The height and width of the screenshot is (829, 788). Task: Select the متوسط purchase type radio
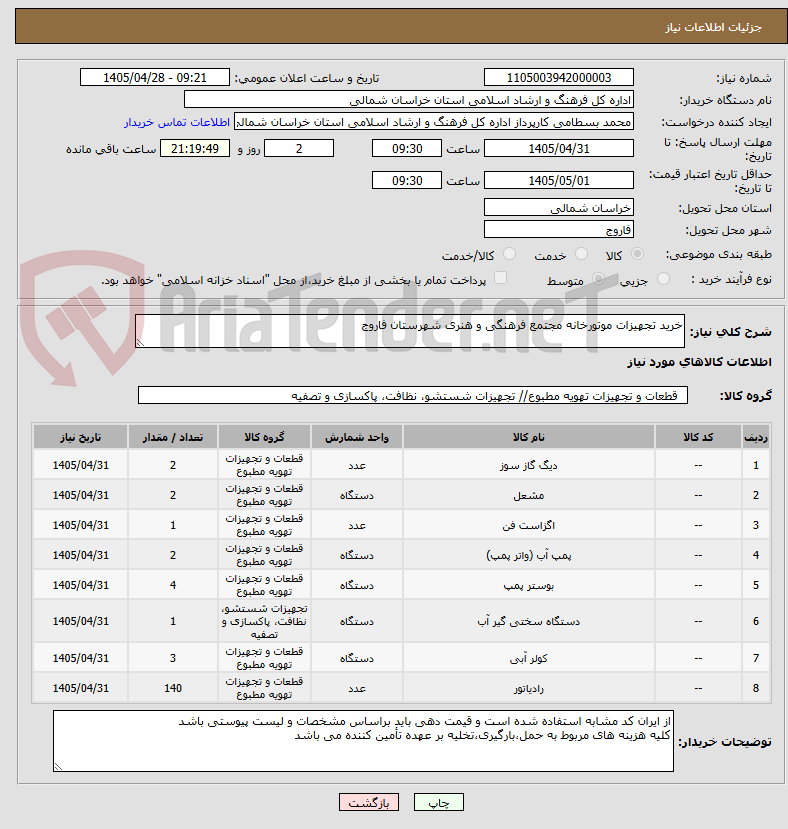(x=599, y=279)
